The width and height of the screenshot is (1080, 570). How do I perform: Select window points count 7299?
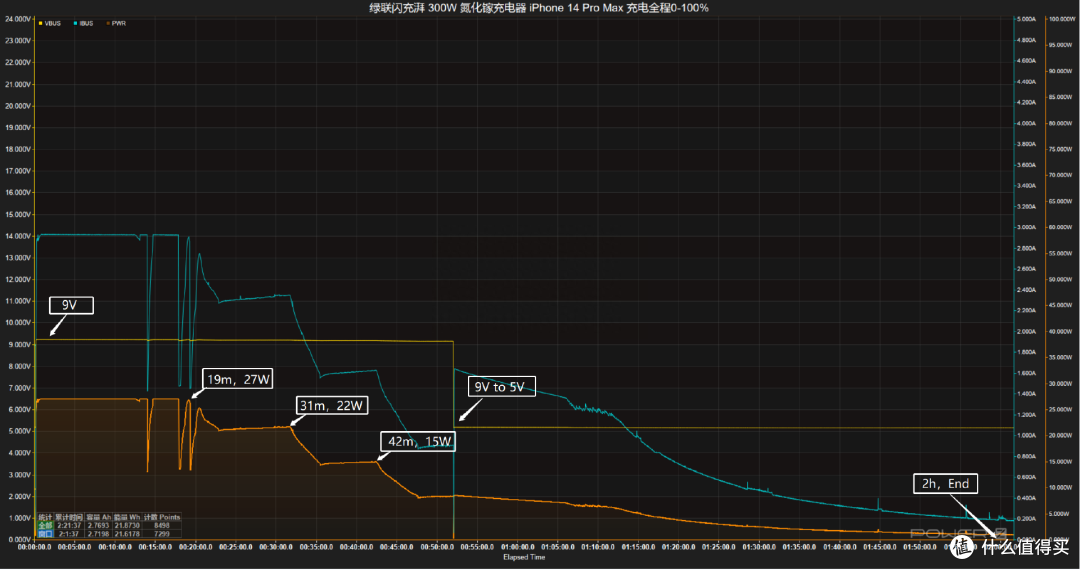click(x=162, y=534)
